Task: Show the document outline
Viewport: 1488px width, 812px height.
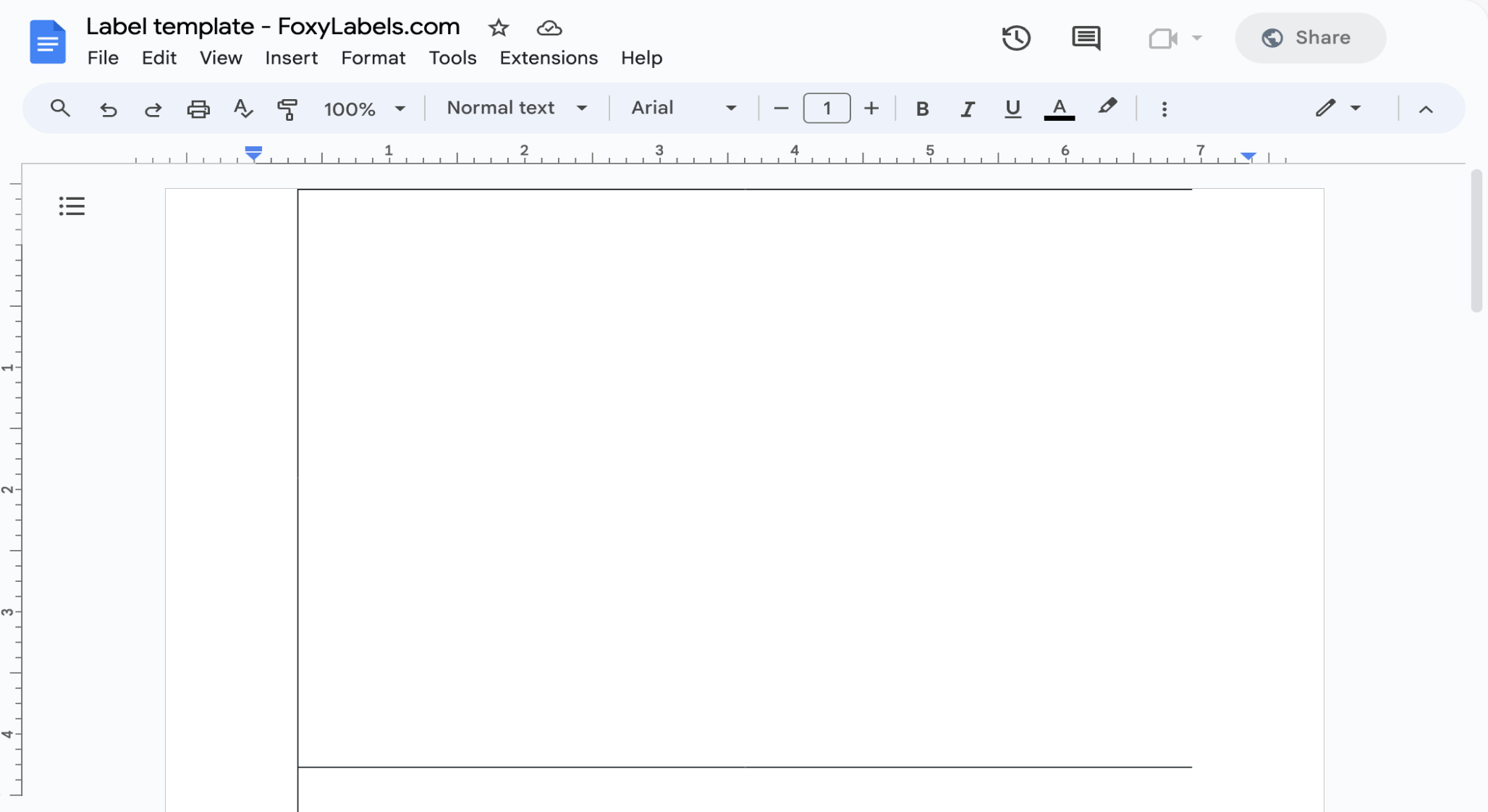Action: click(x=72, y=206)
